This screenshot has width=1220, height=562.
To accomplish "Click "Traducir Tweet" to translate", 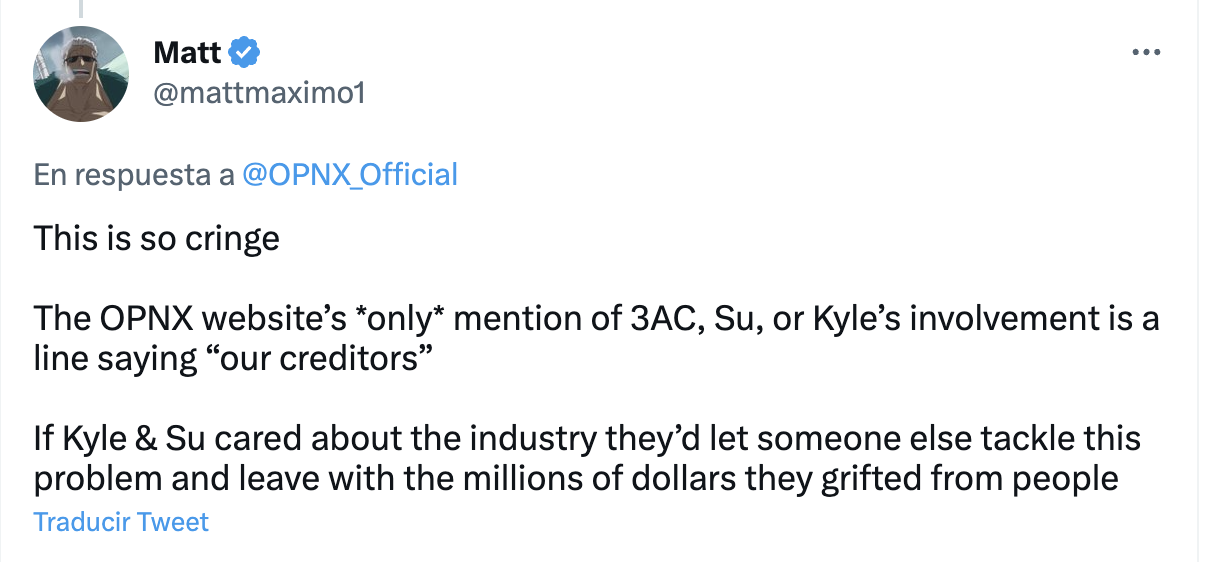I will [x=121, y=522].
